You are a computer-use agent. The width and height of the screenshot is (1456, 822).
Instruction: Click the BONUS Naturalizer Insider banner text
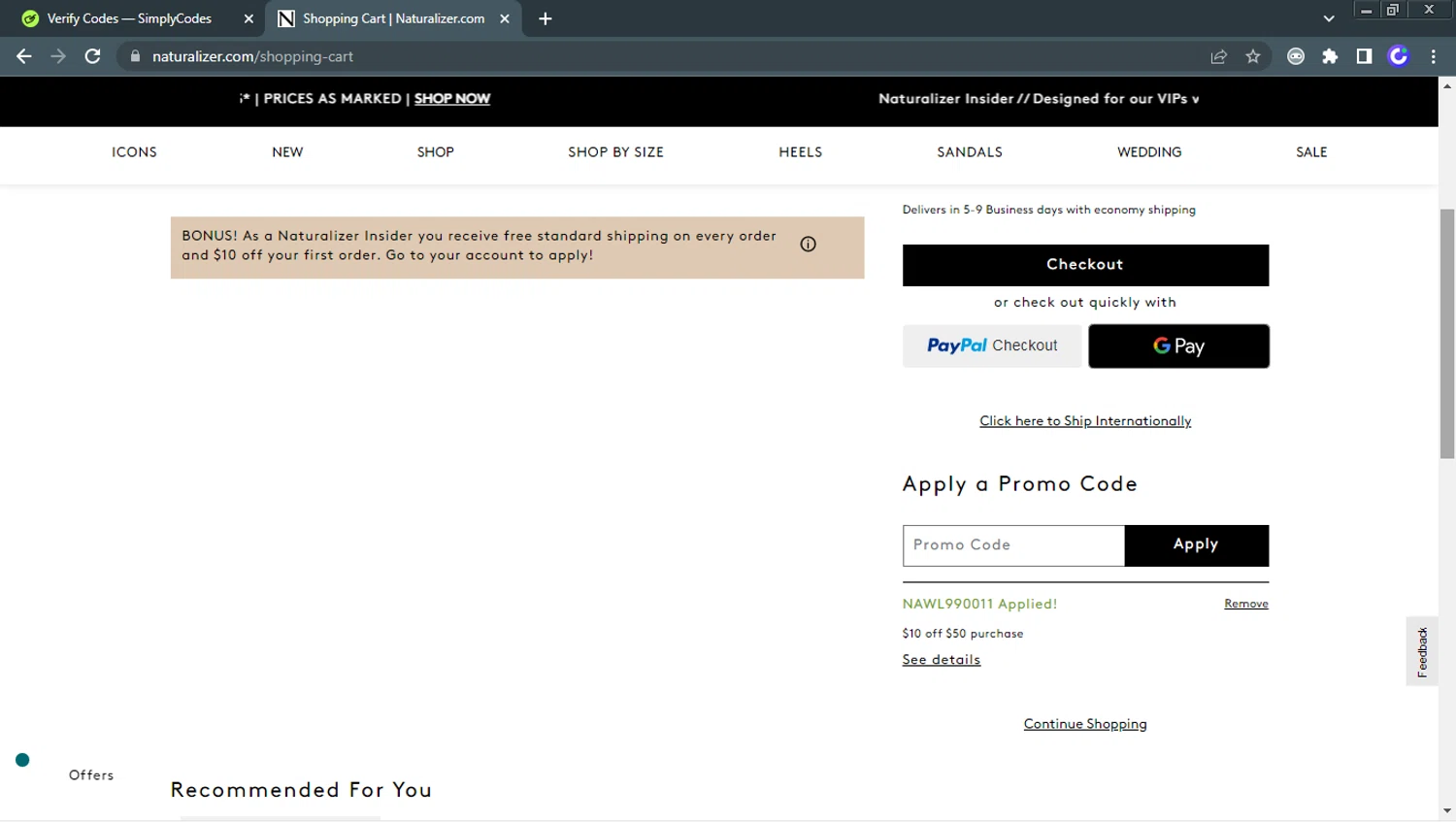pyautogui.click(x=480, y=246)
